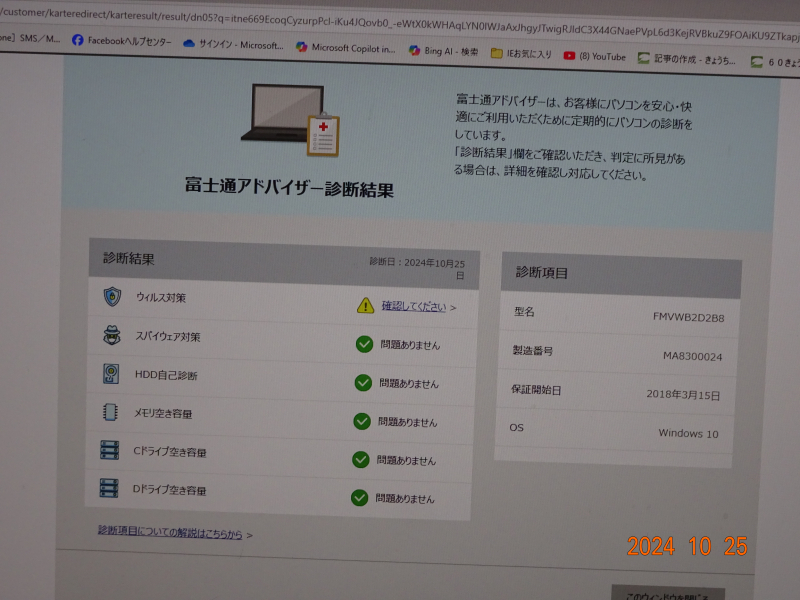Click green check for メモリ空き容量
Image resolution: width=800 pixels, height=600 pixels.
[x=362, y=421]
